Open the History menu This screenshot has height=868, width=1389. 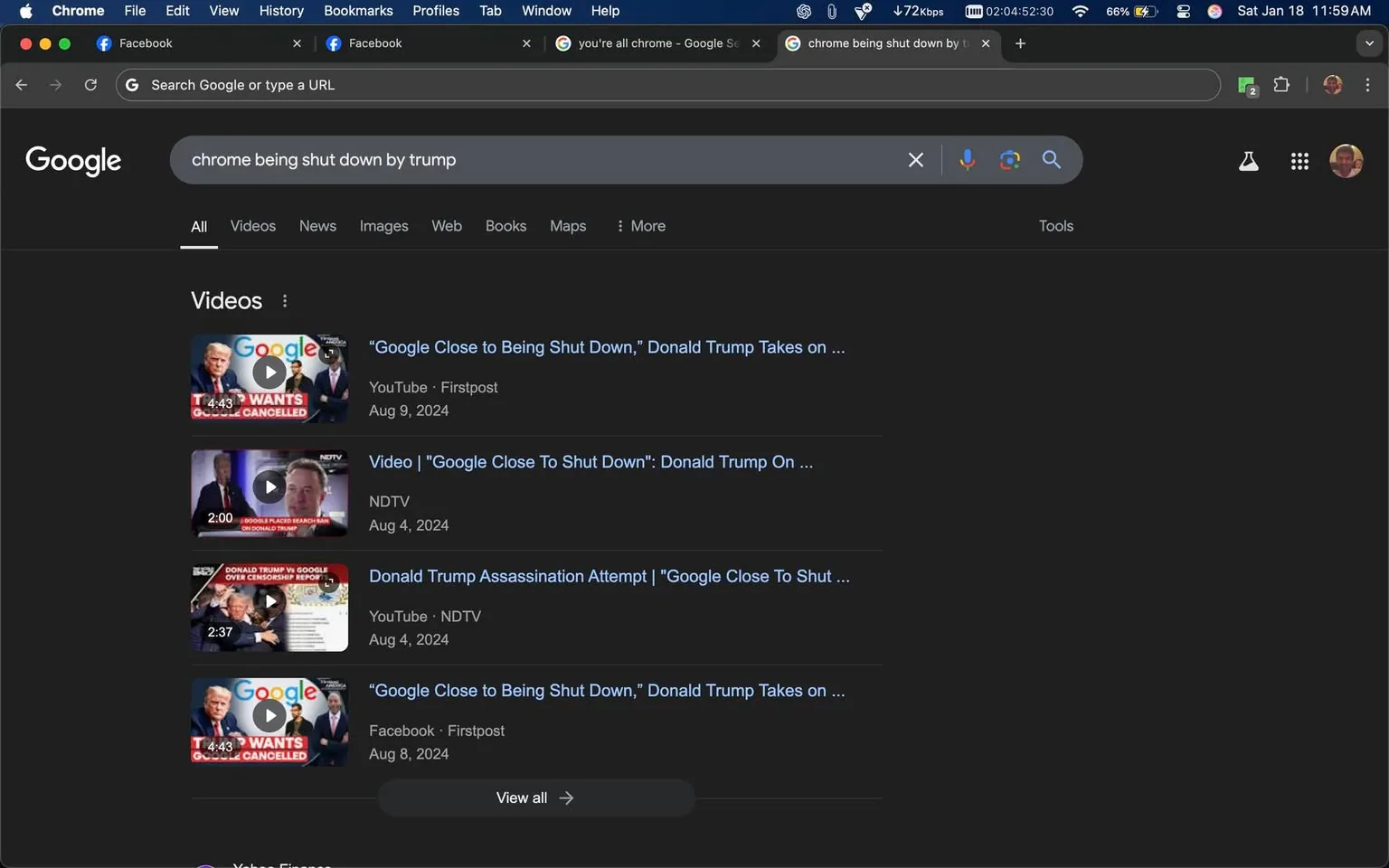pos(280,11)
